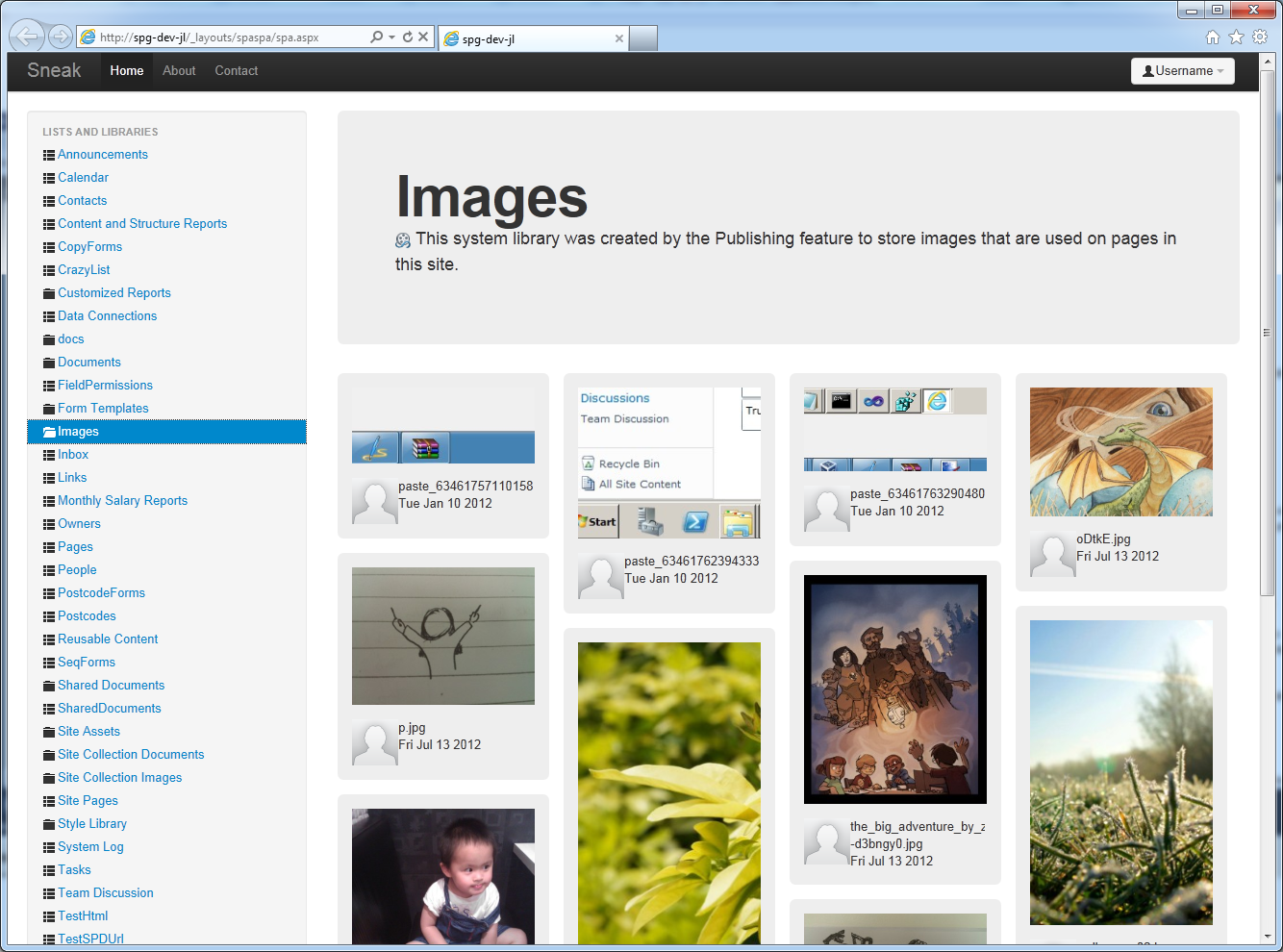
Task: Refresh the page using the reload icon
Action: tap(408, 38)
